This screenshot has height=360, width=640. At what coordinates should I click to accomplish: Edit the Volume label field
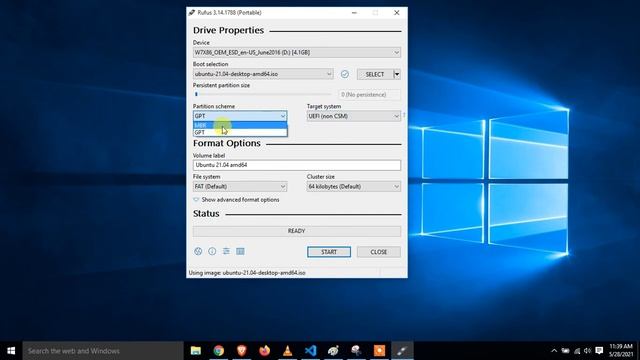click(297, 165)
